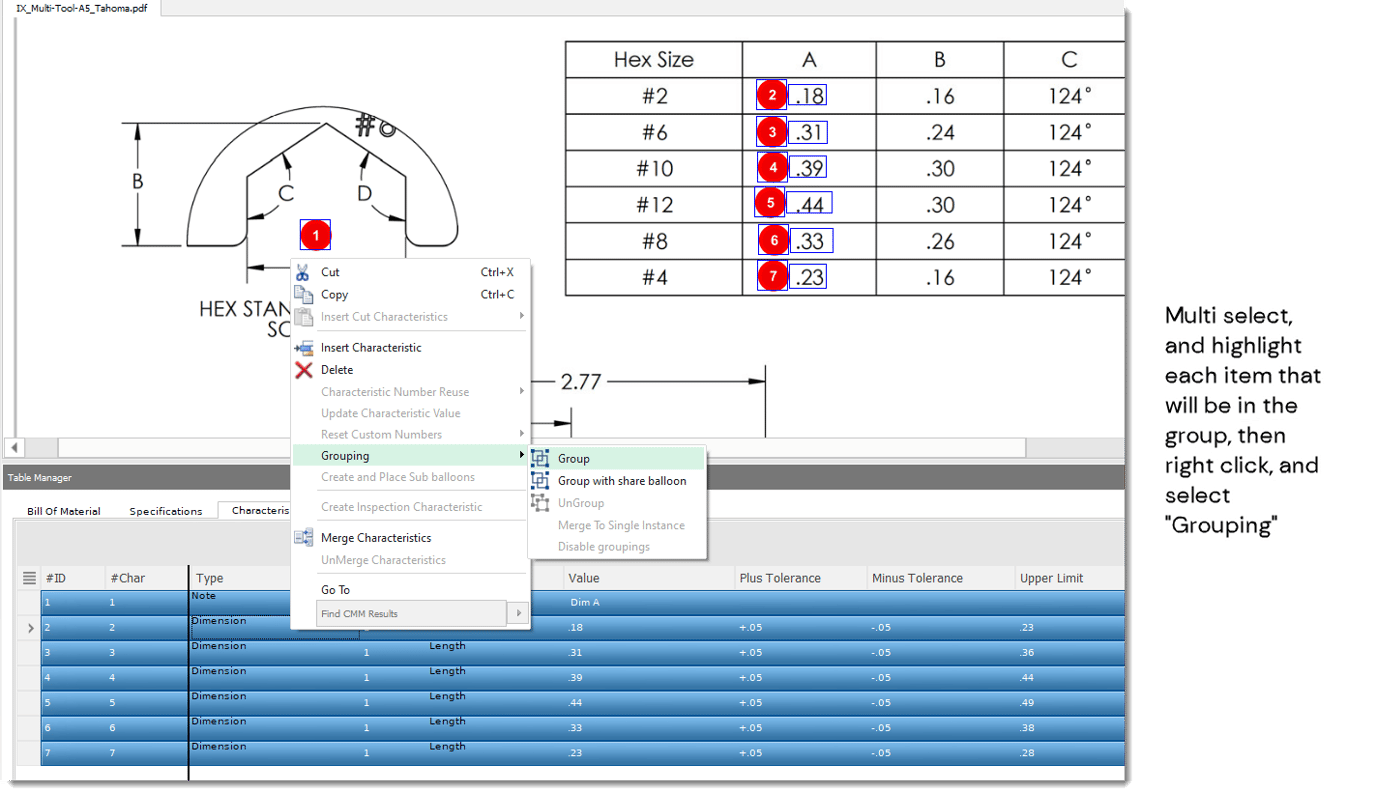Open the Find CMM Results dropdown arrow
1376x792 pixels.
pos(519,613)
